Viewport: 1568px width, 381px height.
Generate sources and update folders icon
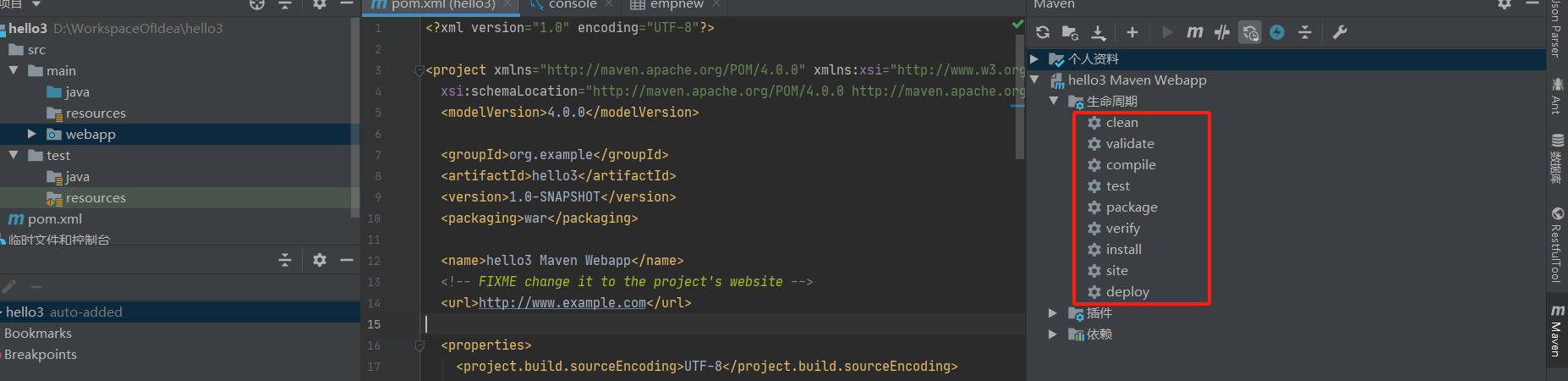(1070, 32)
